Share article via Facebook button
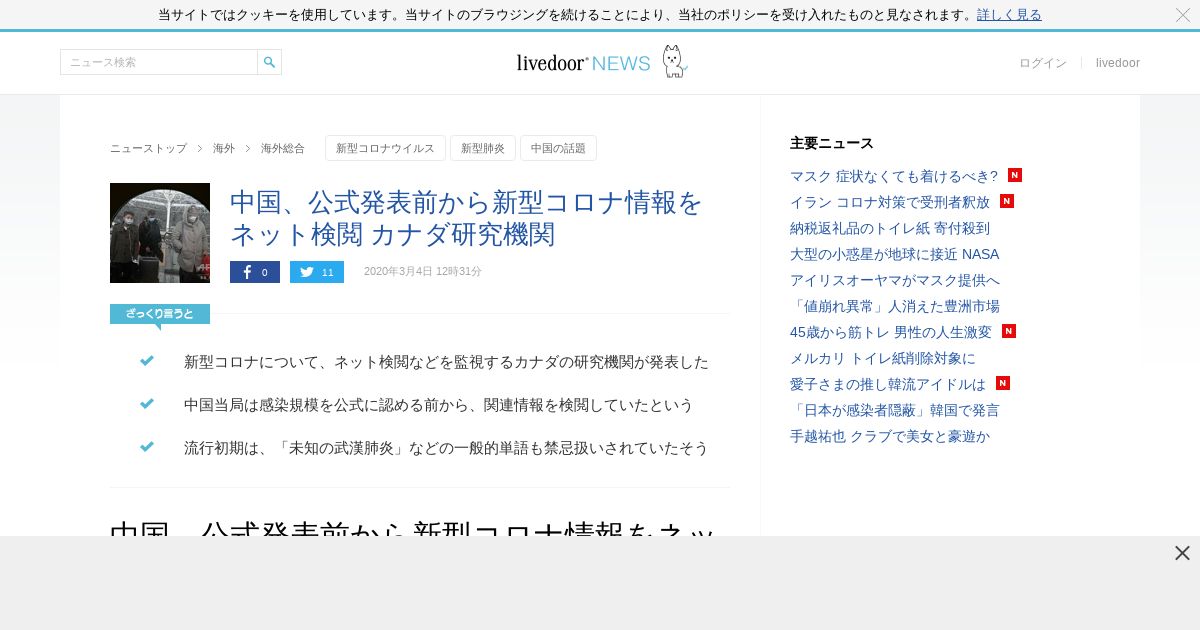This screenshot has height=630, width=1200. pos(255,272)
